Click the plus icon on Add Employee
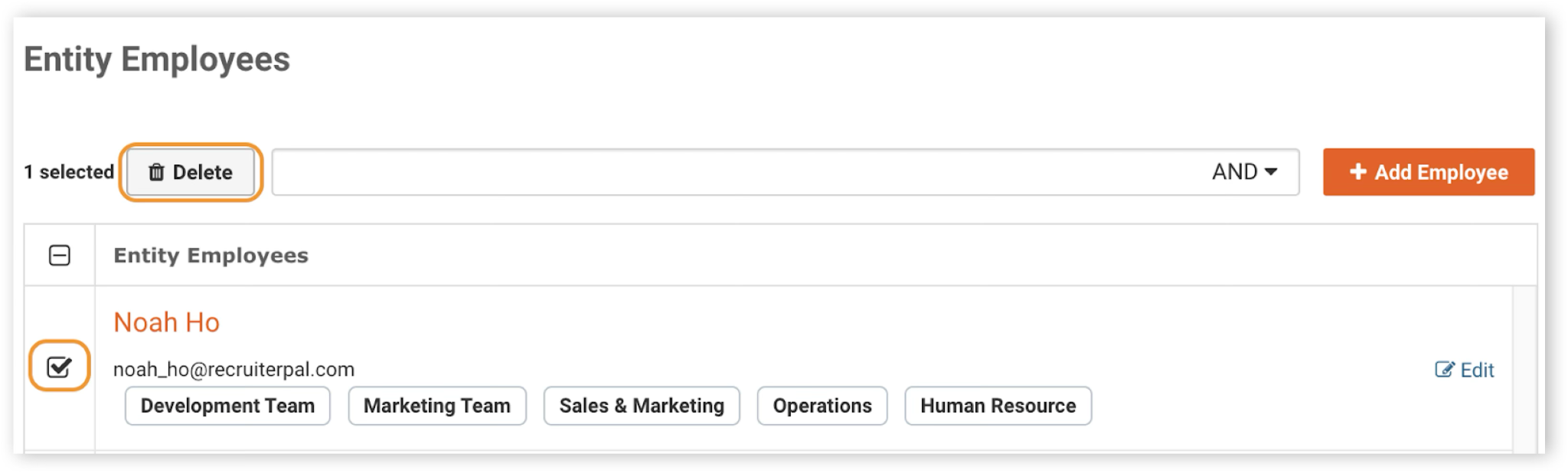Image resolution: width=1568 pixels, height=473 pixels. (1358, 171)
